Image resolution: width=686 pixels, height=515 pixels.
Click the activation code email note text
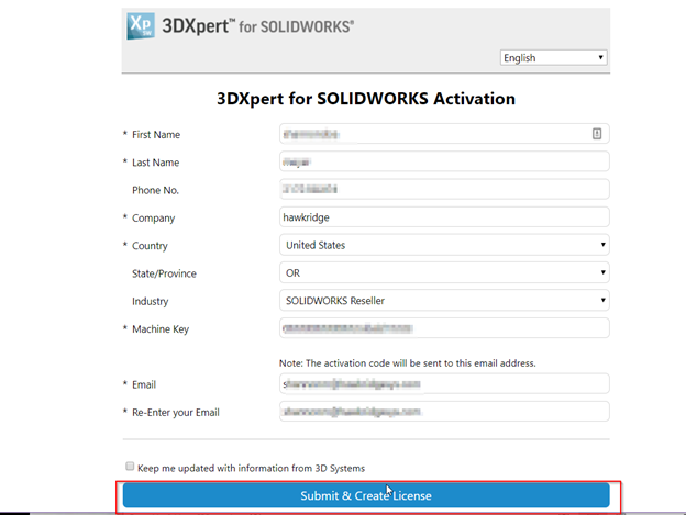407,363
